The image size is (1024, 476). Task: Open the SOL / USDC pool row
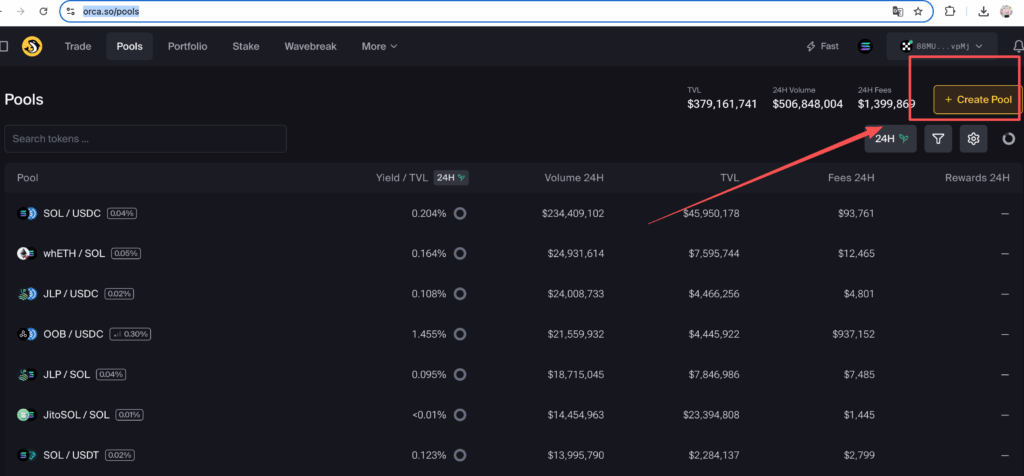coord(70,213)
